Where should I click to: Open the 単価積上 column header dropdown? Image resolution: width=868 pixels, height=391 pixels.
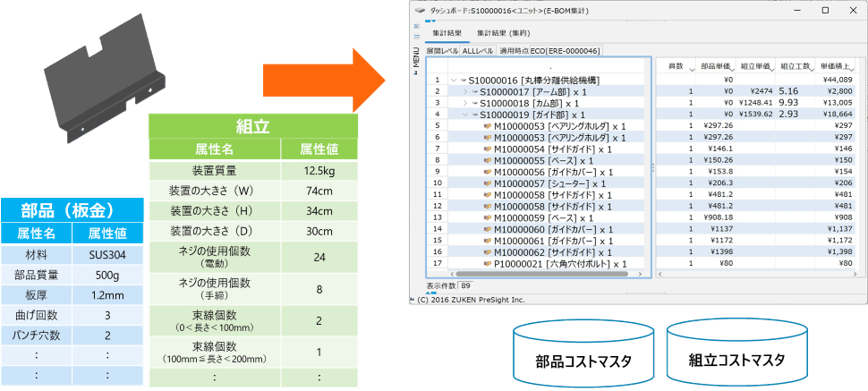pos(851,69)
